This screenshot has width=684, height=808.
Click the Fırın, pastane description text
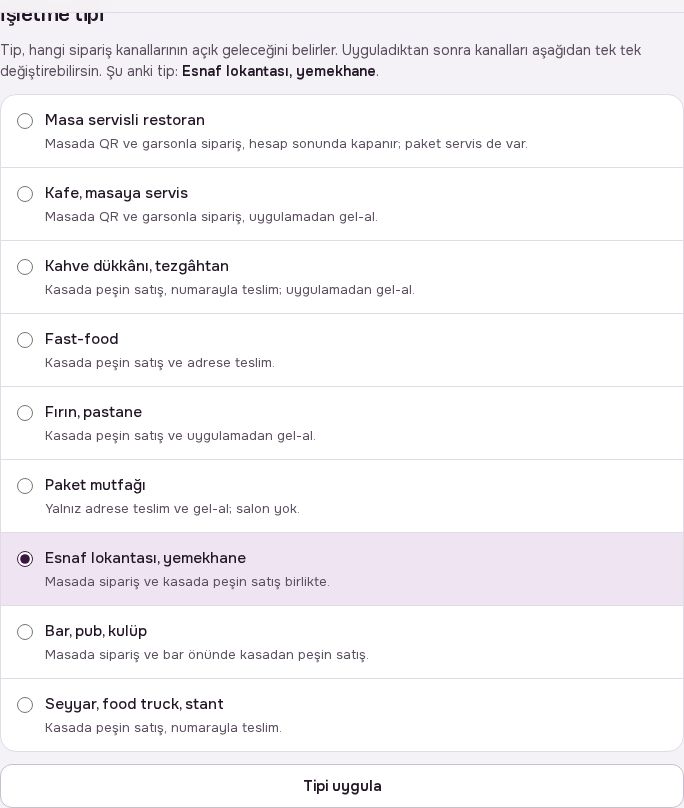pyautogui.click(x=180, y=436)
